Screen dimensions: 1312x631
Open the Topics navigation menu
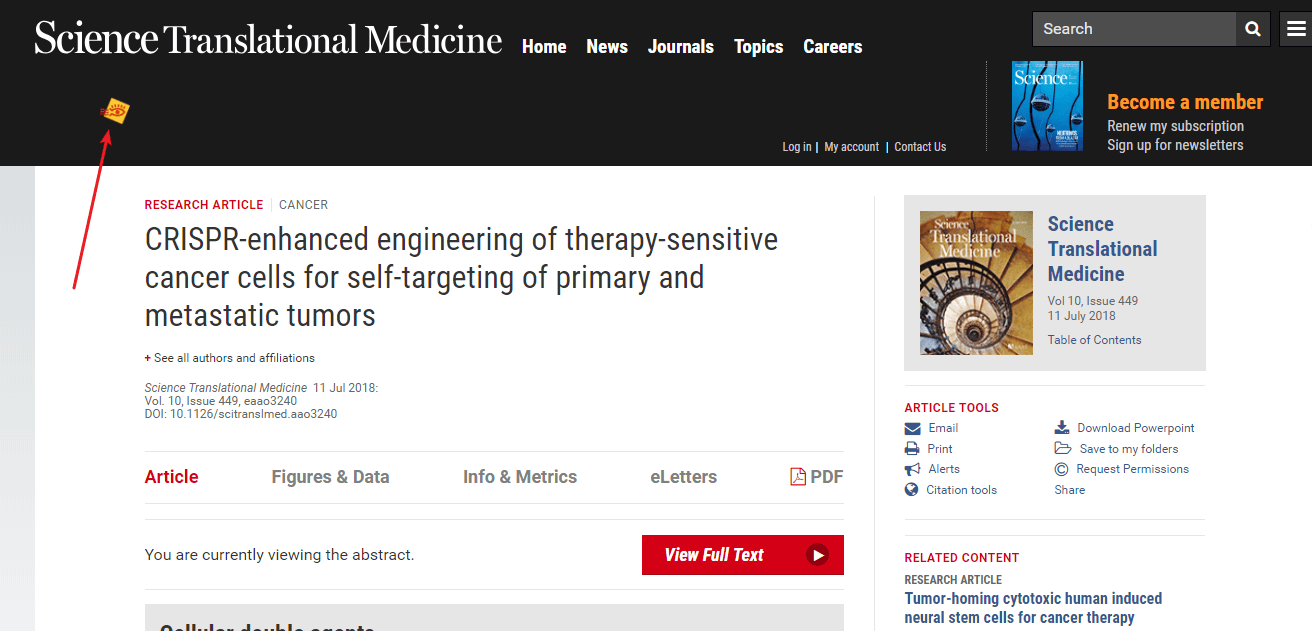(758, 47)
